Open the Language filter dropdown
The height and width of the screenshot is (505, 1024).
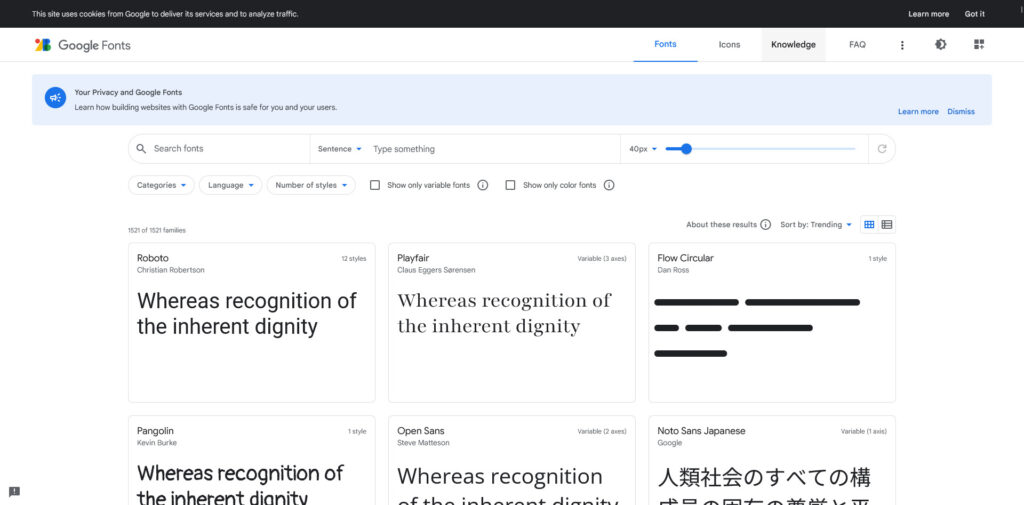coord(231,186)
